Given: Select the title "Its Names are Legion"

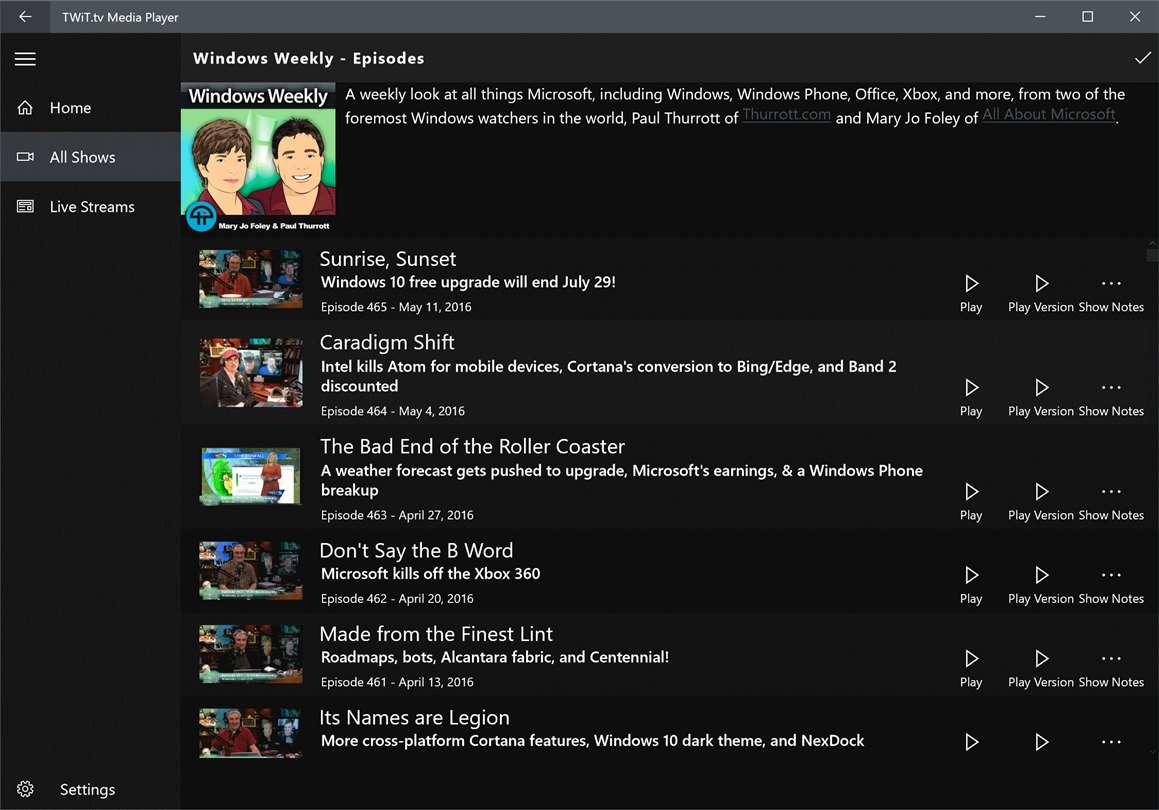Looking at the screenshot, I should pyautogui.click(x=414, y=718).
